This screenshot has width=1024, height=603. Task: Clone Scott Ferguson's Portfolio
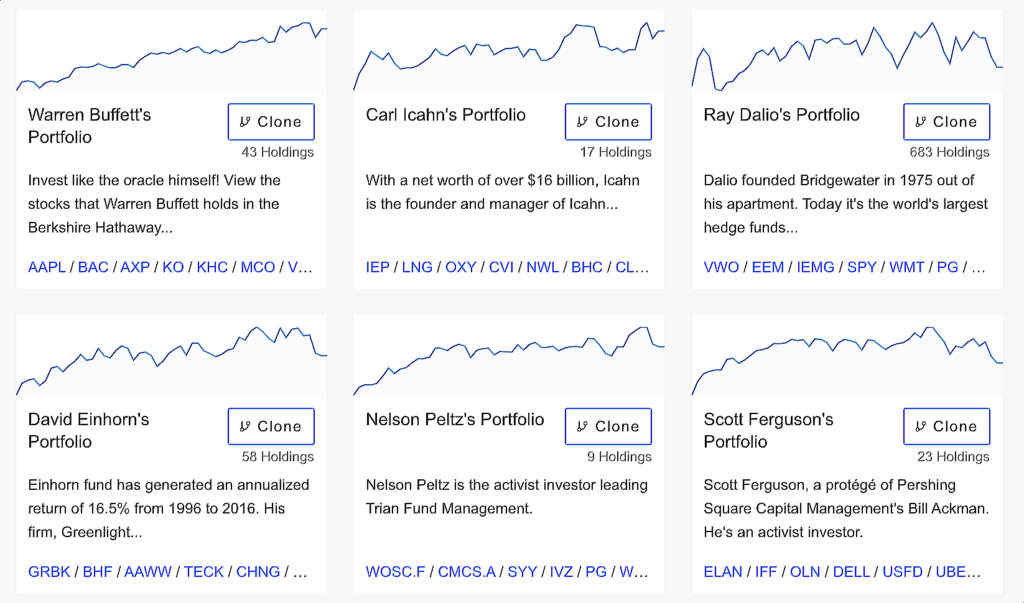pos(946,426)
